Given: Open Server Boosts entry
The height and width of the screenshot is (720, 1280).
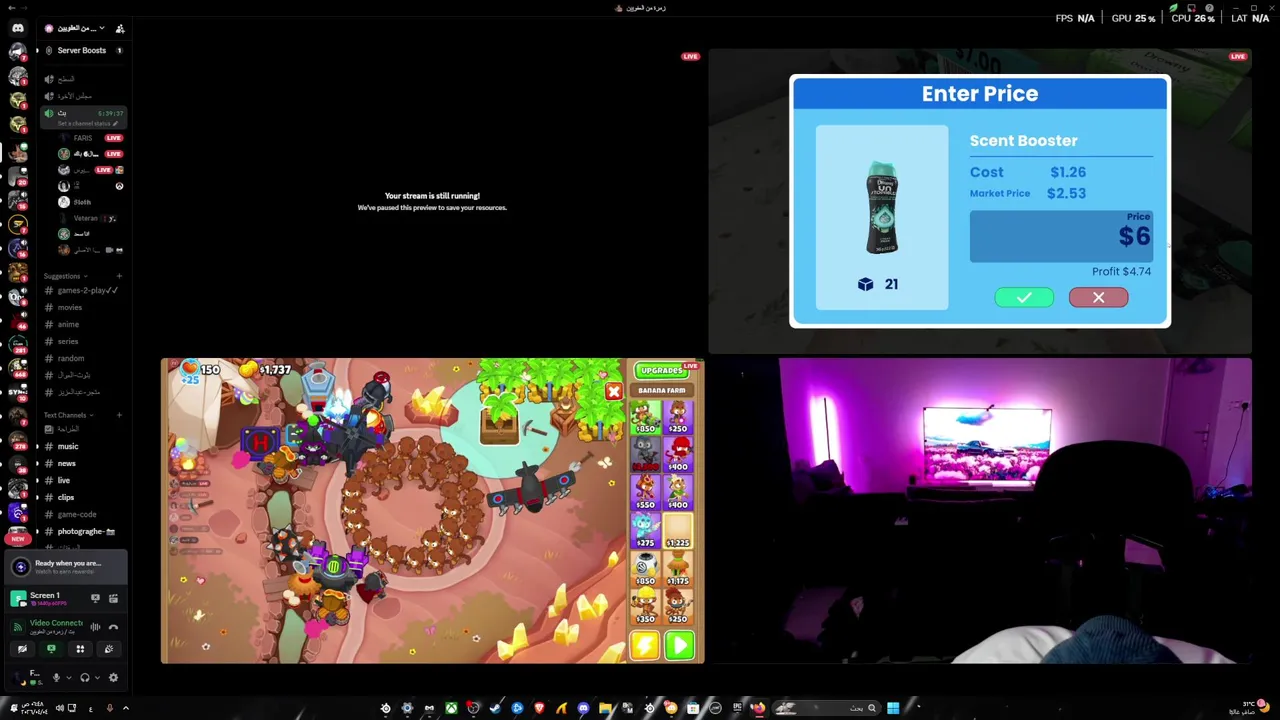Looking at the screenshot, I should pyautogui.click(x=82, y=50).
